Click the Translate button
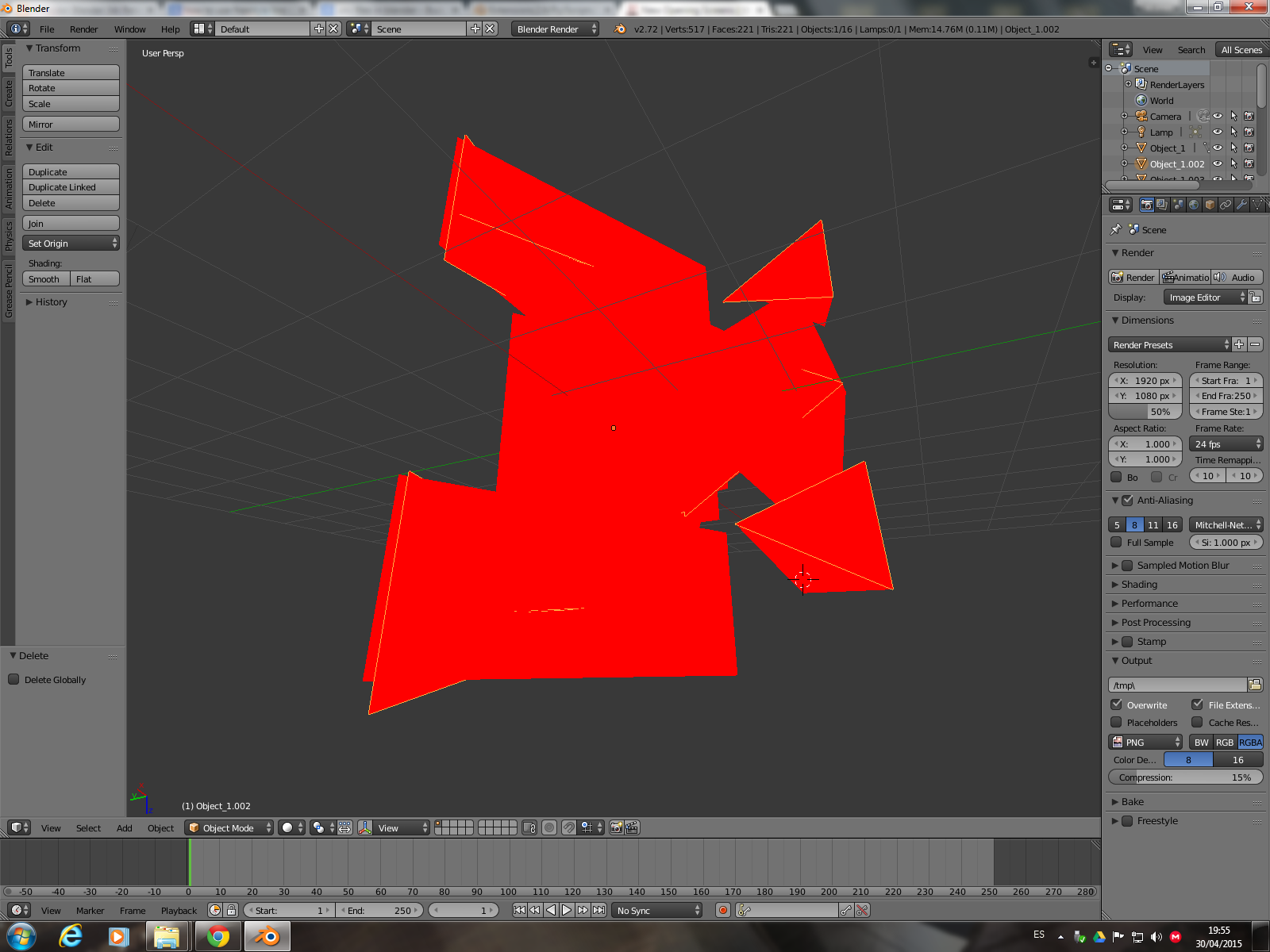1270x952 pixels. point(71,72)
